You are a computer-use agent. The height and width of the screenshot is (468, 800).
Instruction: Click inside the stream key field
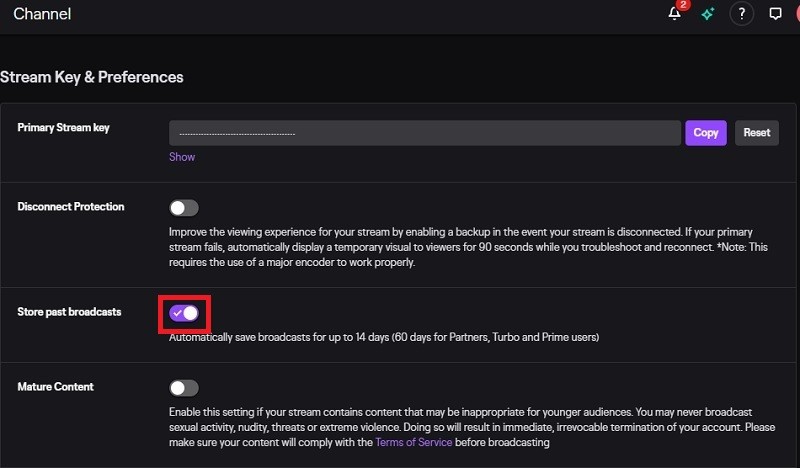(x=425, y=133)
